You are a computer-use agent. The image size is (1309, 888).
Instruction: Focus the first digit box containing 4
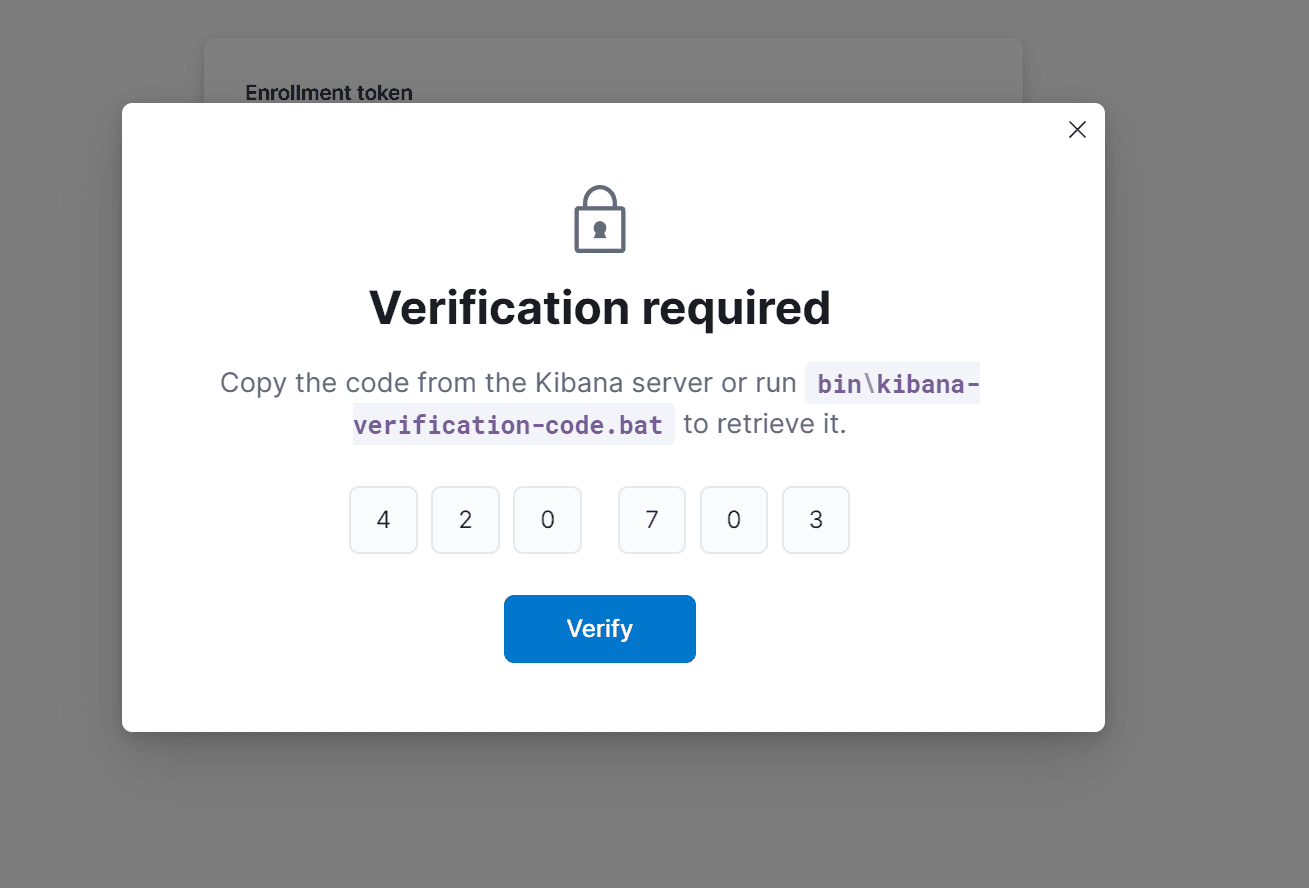coord(383,520)
